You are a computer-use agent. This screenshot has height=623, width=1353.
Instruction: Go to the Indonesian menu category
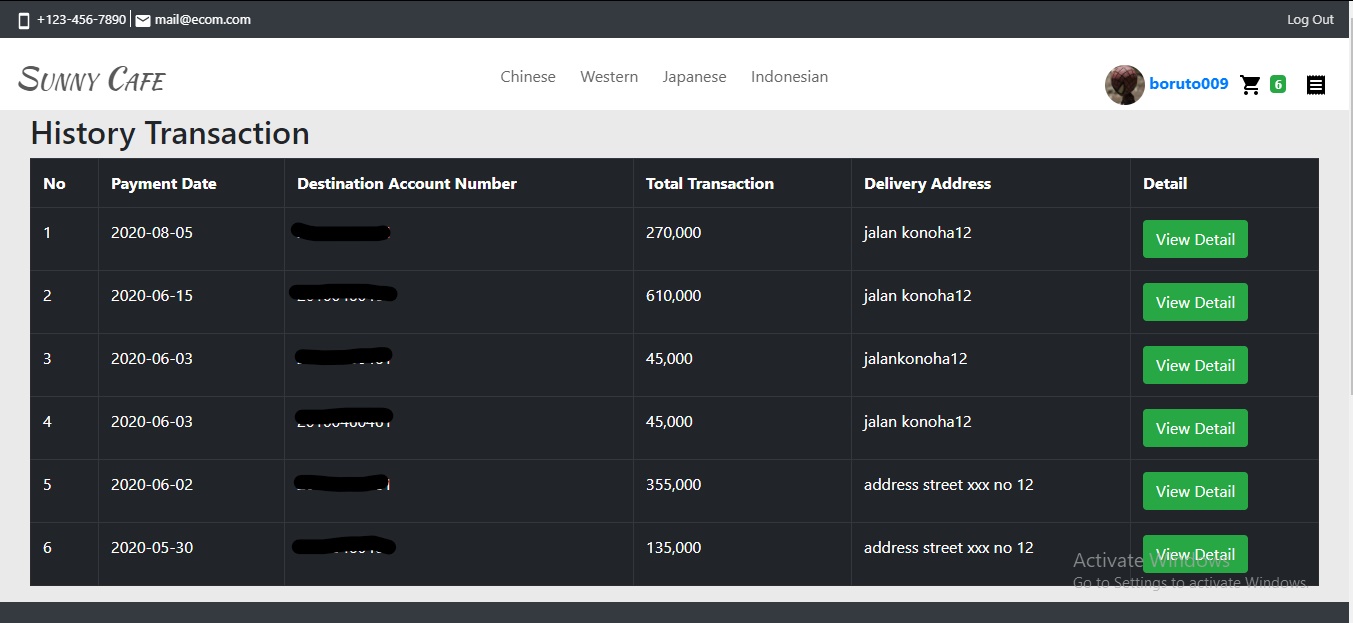[789, 77]
